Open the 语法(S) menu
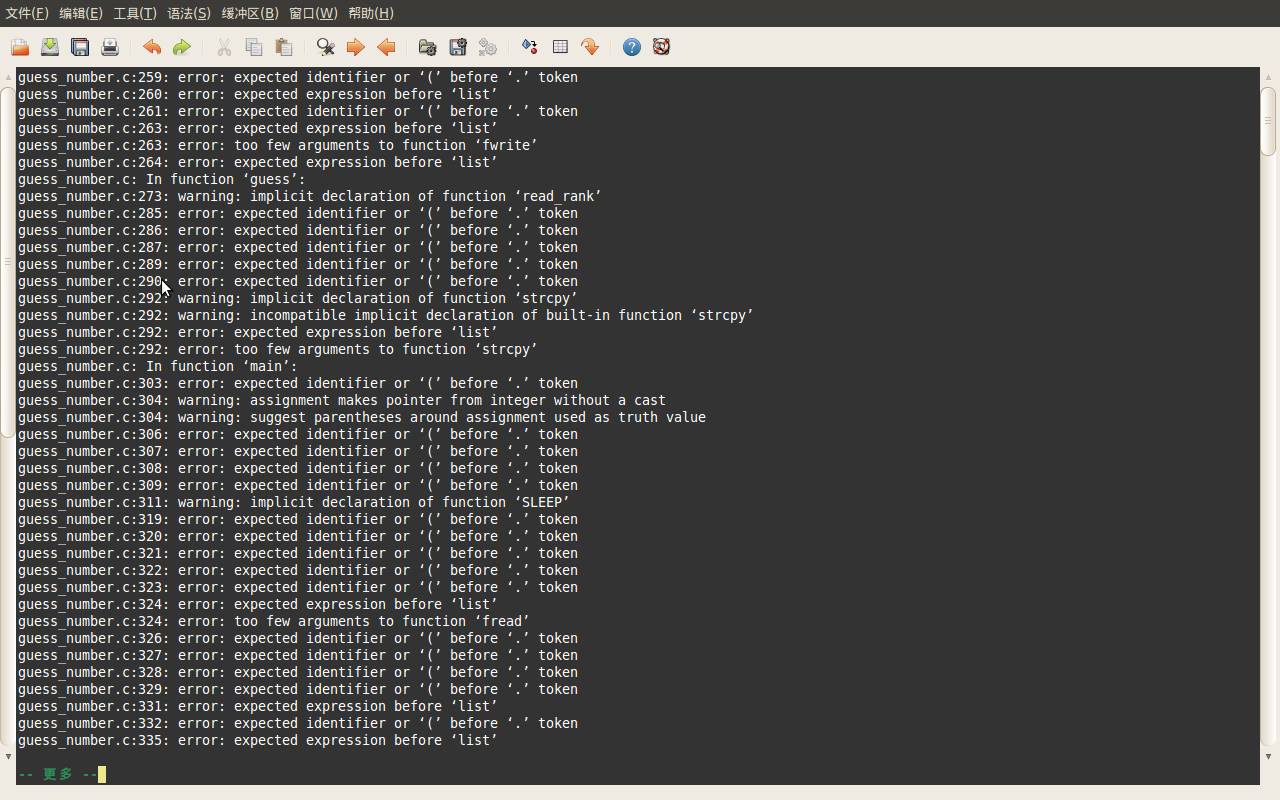This screenshot has width=1280, height=800. click(x=189, y=13)
